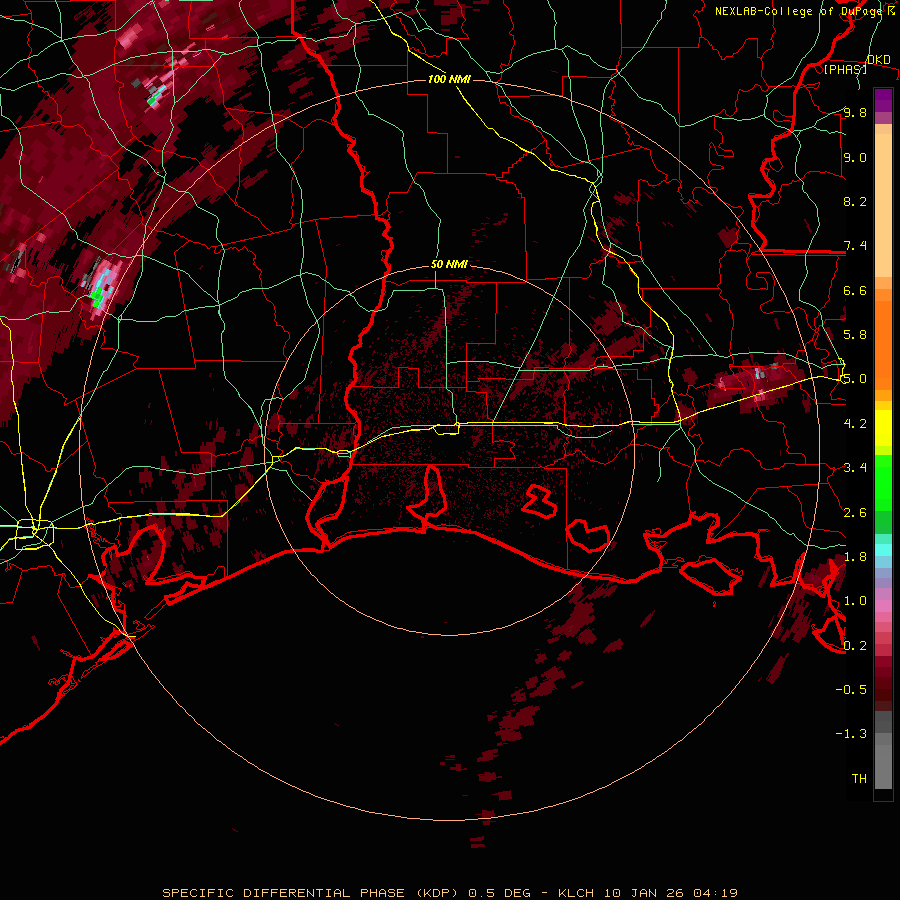Pick the cyan segment of the color bar
The height and width of the screenshot is (900, 900).
click(x=883, y=550)
